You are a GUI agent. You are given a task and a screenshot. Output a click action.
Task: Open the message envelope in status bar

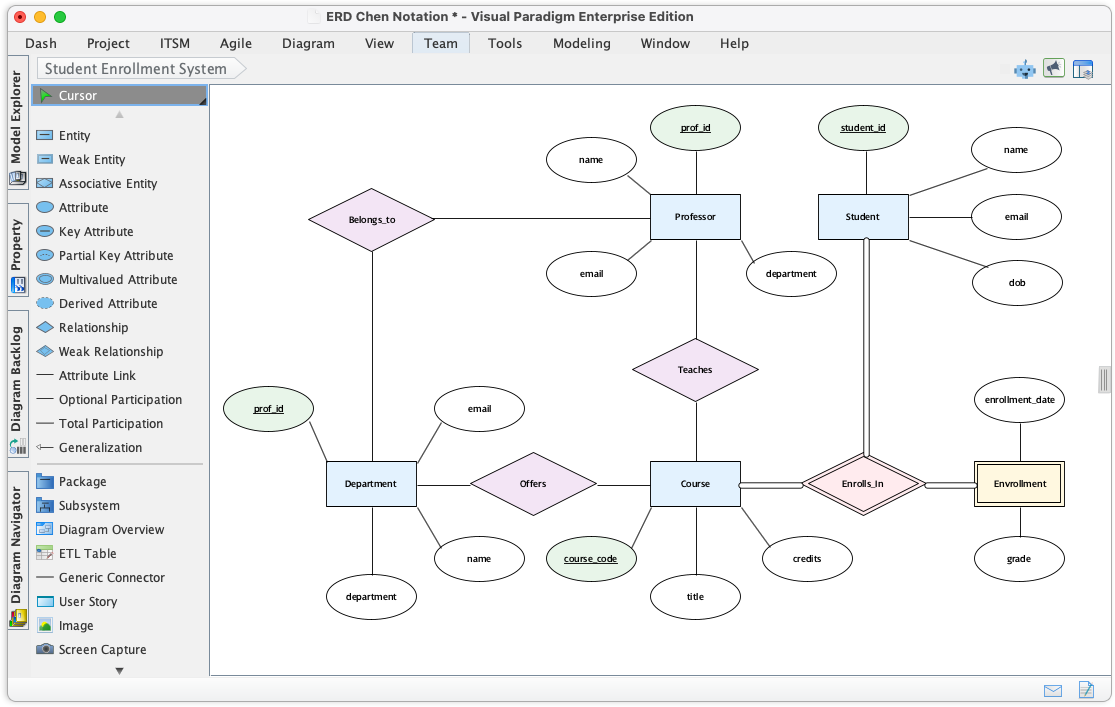coord(1052,691)
